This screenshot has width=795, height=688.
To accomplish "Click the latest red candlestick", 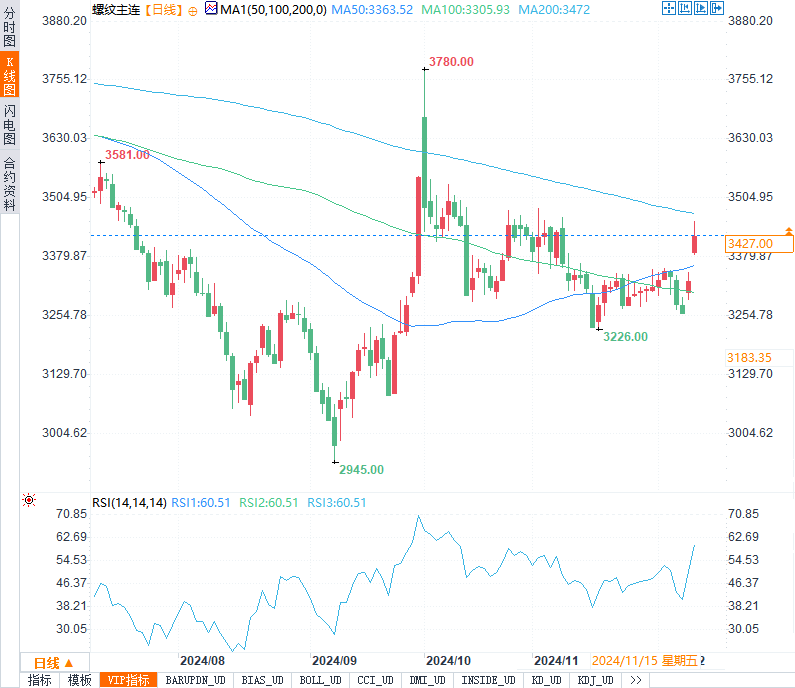I will pos(694,244).
